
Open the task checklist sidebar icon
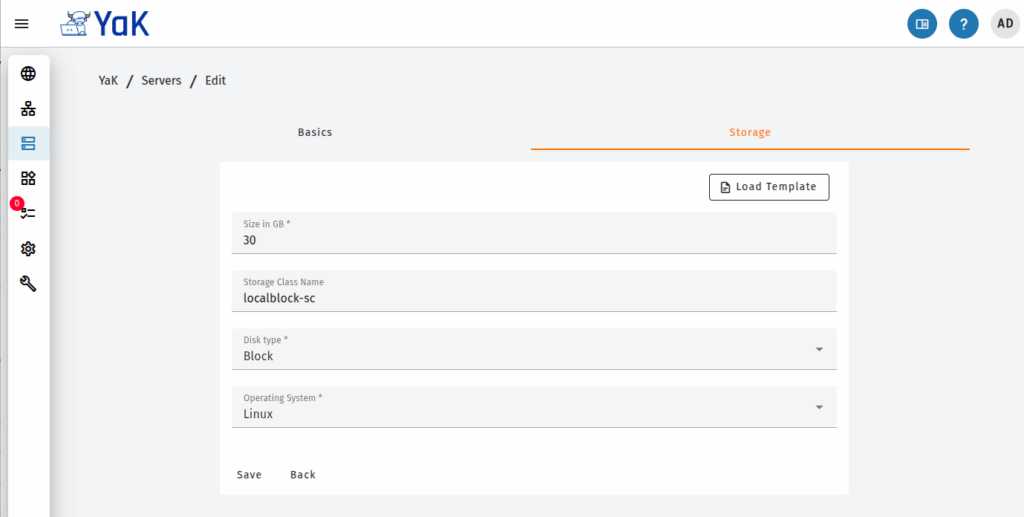tap(28, 213)
